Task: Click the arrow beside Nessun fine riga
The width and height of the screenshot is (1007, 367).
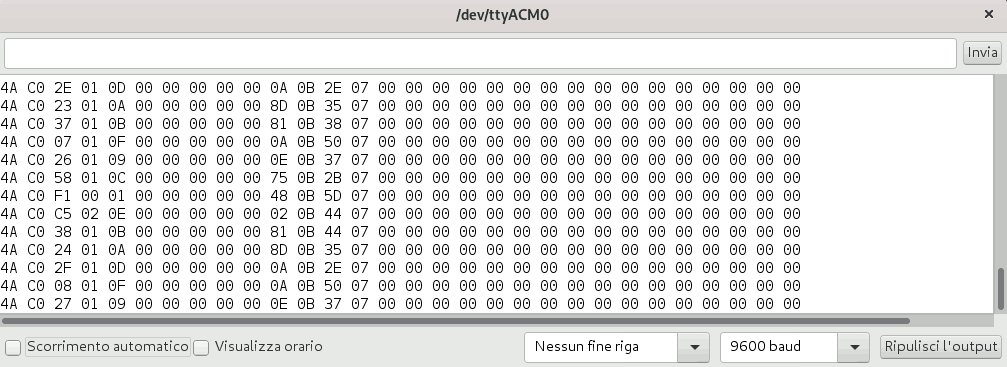Action: point(694,348)
